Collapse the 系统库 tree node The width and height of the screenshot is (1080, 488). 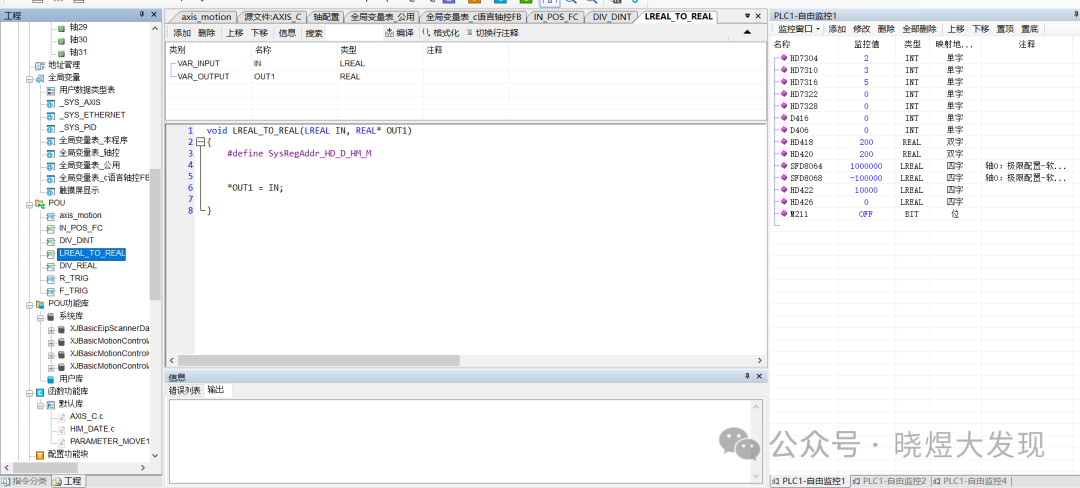coord(40,317)
